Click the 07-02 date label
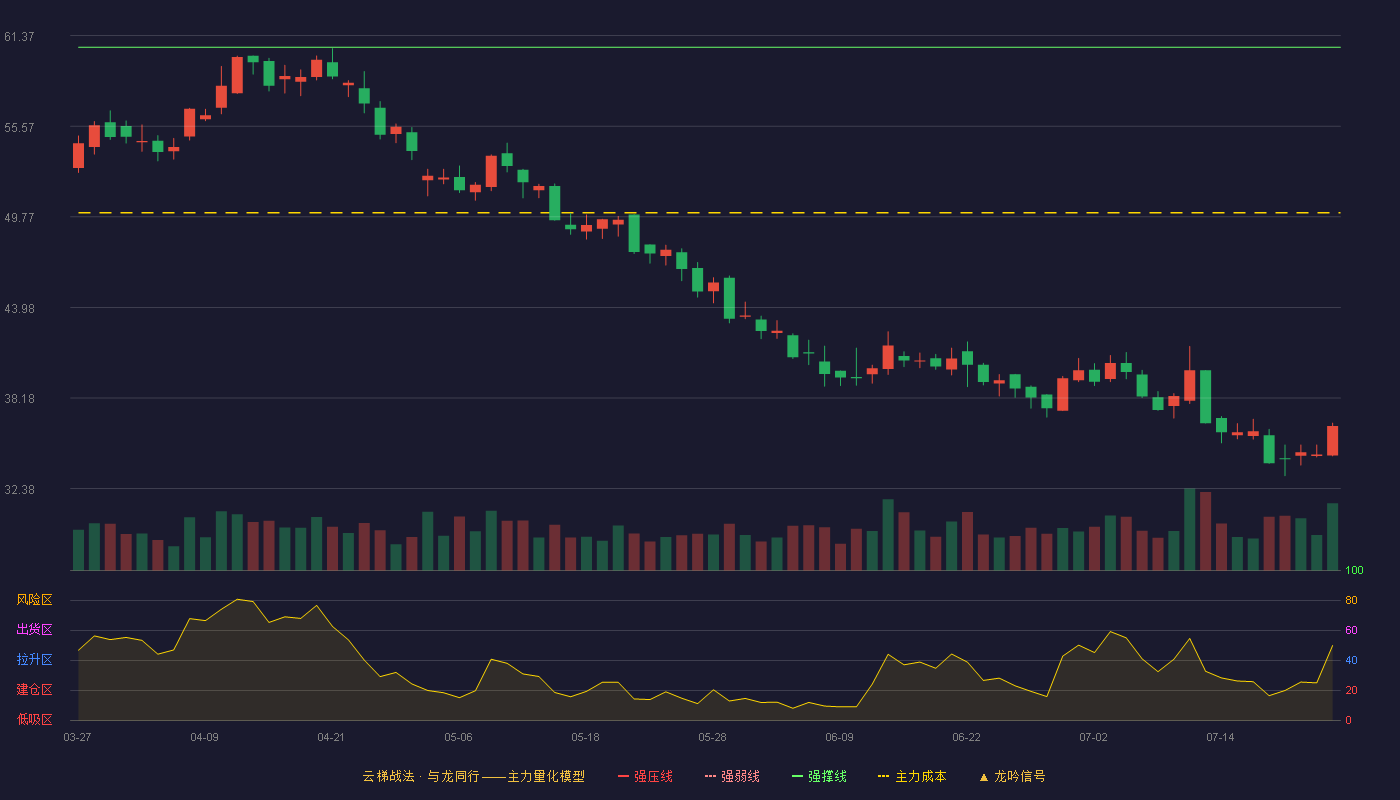1400x800 pixels. point(1094,737)
